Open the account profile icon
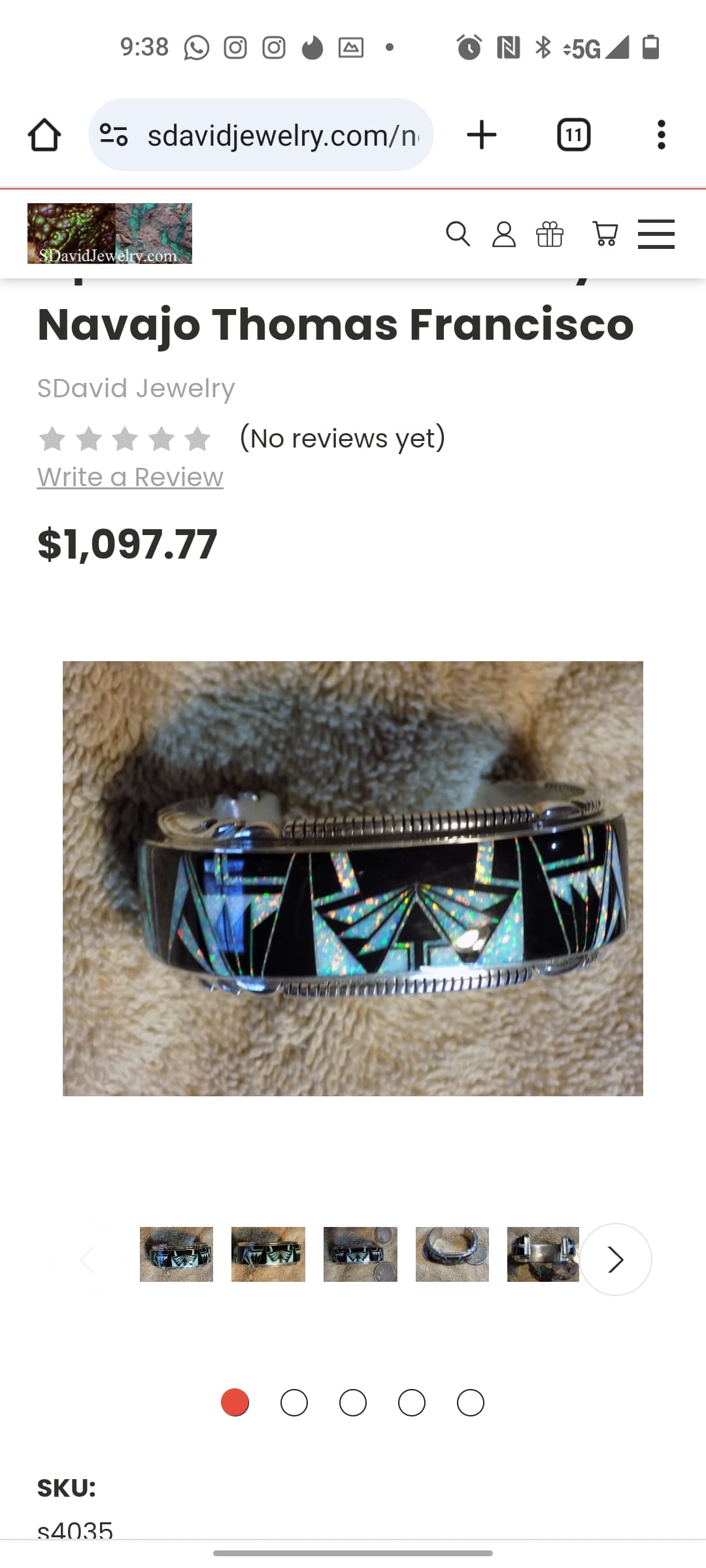 (503, 234)
